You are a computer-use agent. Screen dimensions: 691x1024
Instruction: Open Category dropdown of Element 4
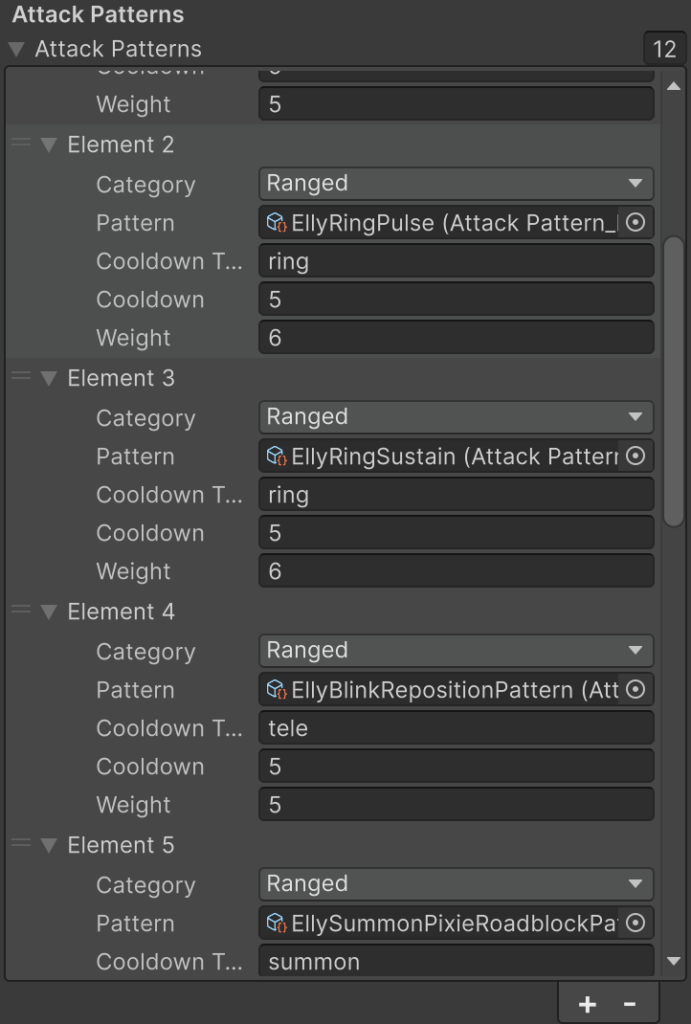point(456,651)
